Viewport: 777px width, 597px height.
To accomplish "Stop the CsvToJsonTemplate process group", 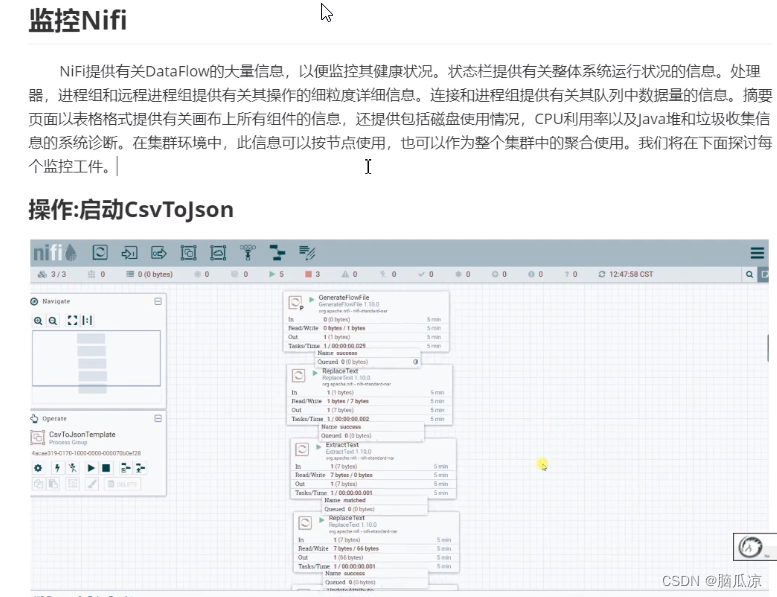I will 106,468.
